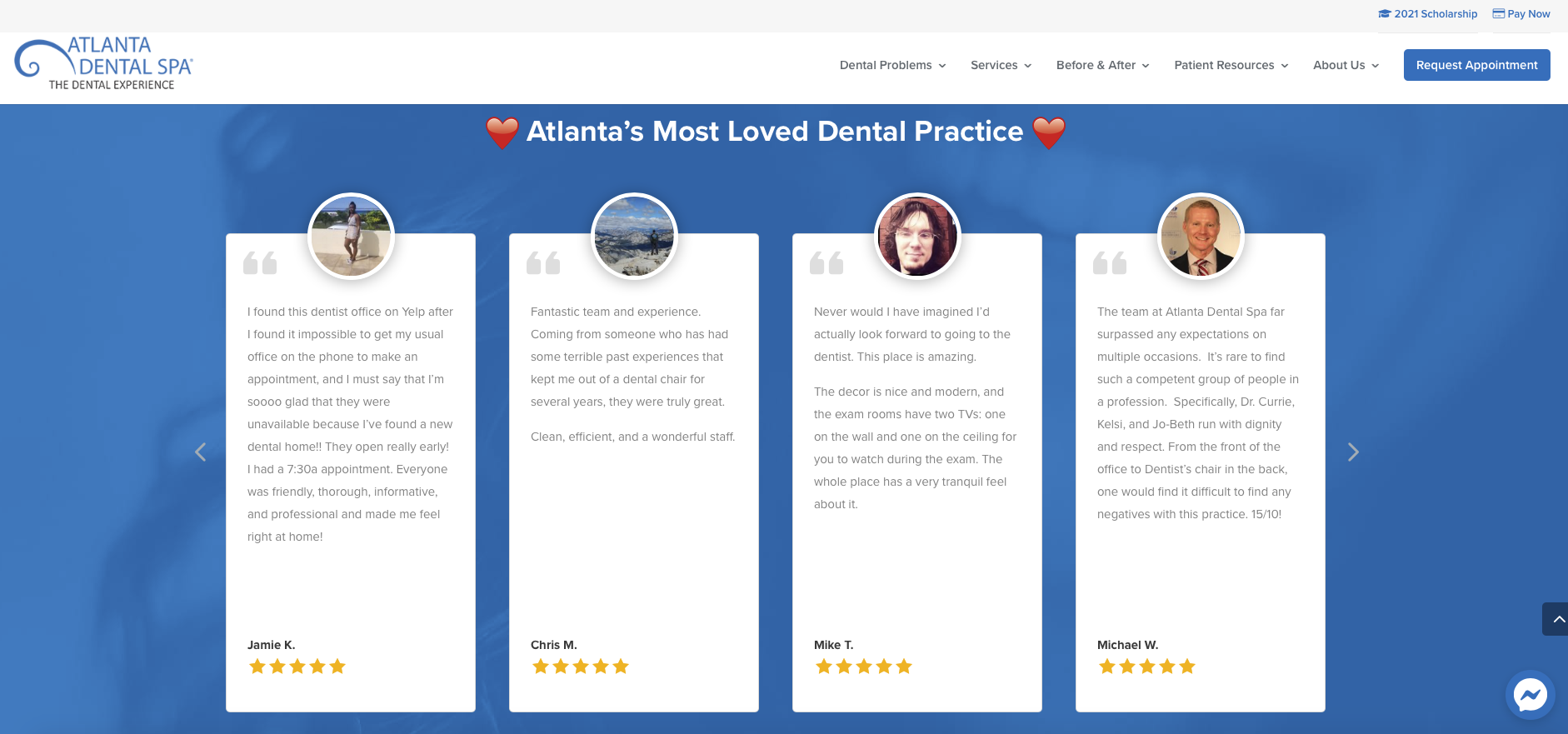This screenshot has height=734, width=1568.
Task: Click 'negatives with this practice. 15/10!' line
Action: pyautogui.click(x=1190, y=514)
